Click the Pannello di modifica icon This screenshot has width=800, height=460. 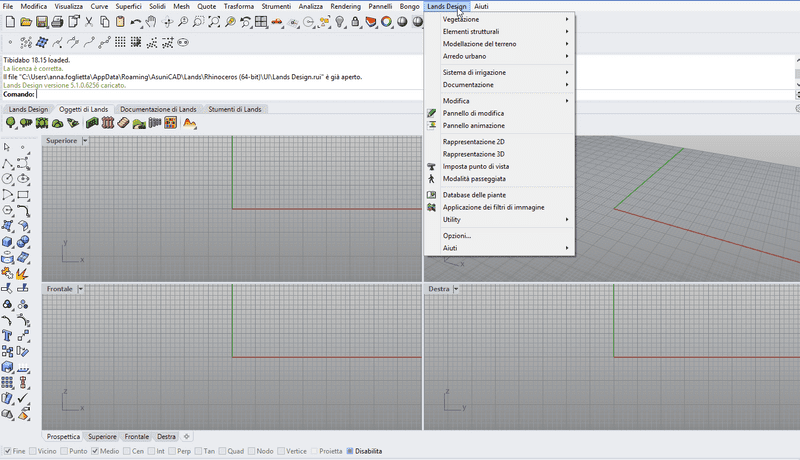431,113
